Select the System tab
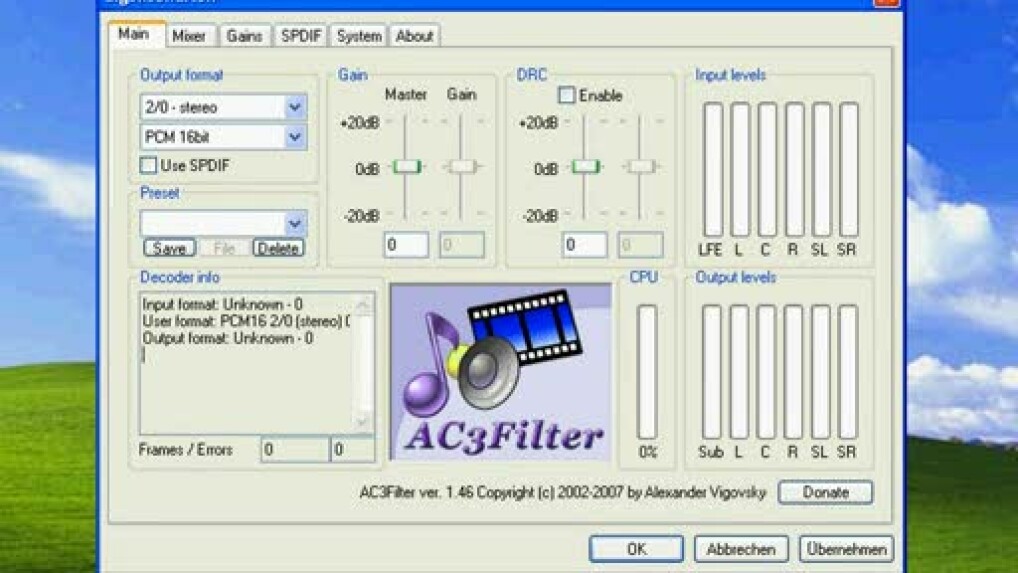Image resolution: width=1018 pixels, height=573 pixels. [358, 36]
